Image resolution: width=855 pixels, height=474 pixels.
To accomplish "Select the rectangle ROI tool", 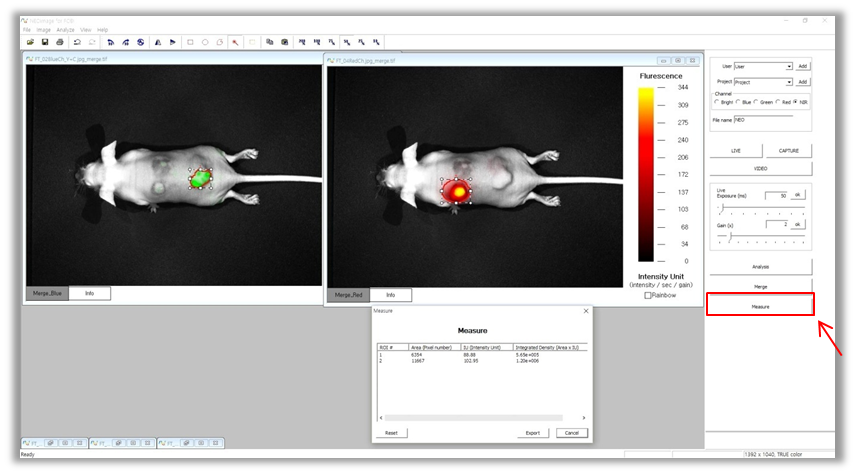I will pos(190,42).
